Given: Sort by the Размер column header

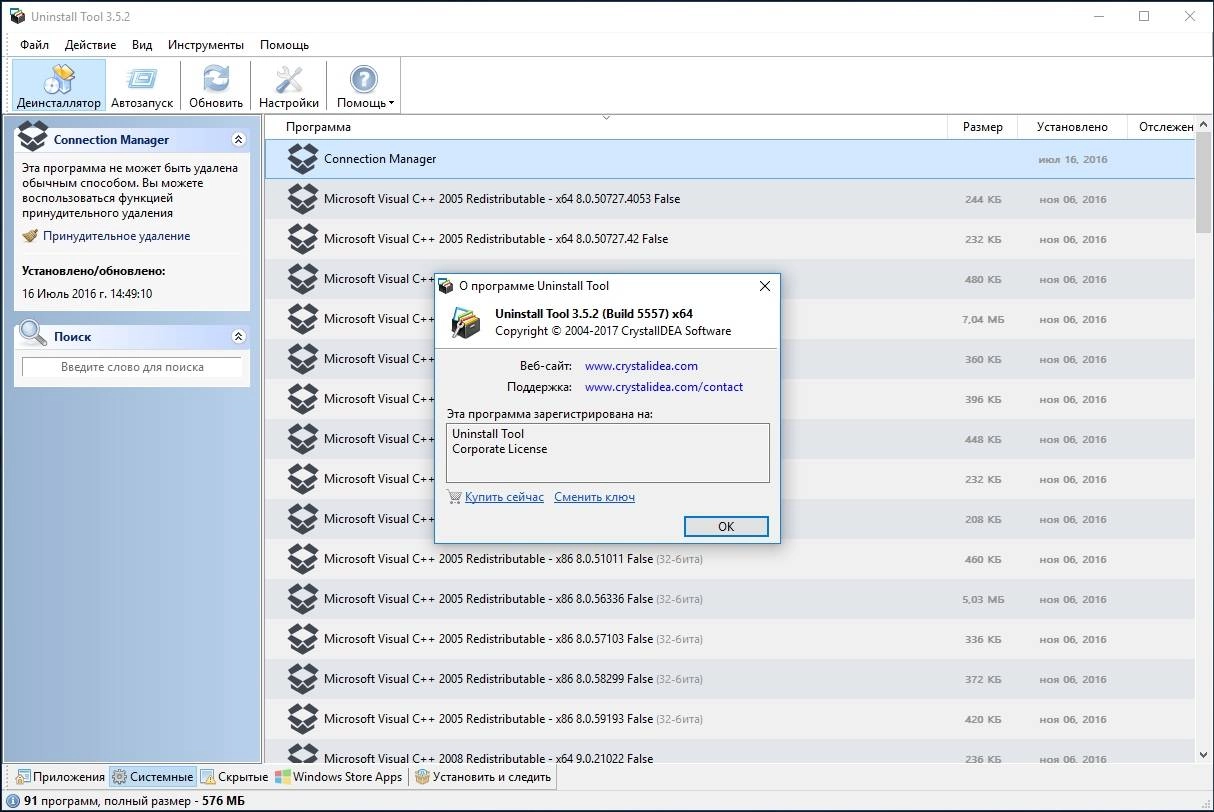Looking at the screenshot, I should coord(982,127).
